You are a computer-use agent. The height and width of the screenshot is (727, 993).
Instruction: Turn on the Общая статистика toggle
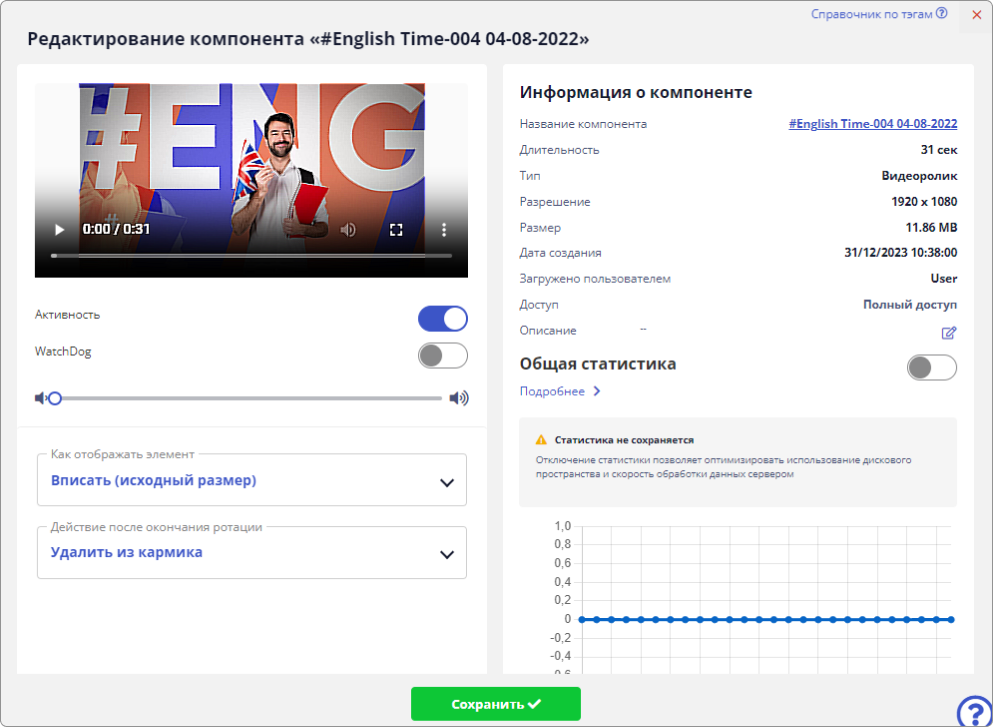click(930, 368)
